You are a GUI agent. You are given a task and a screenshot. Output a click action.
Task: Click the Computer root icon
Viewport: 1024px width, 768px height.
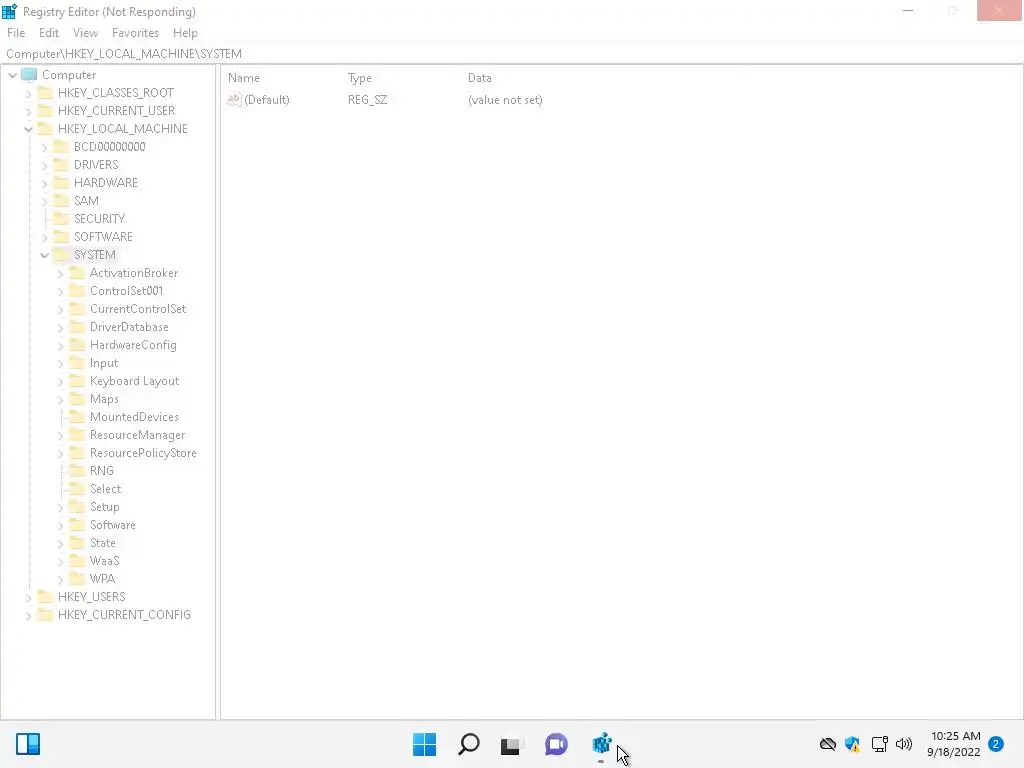pos(29,74)
